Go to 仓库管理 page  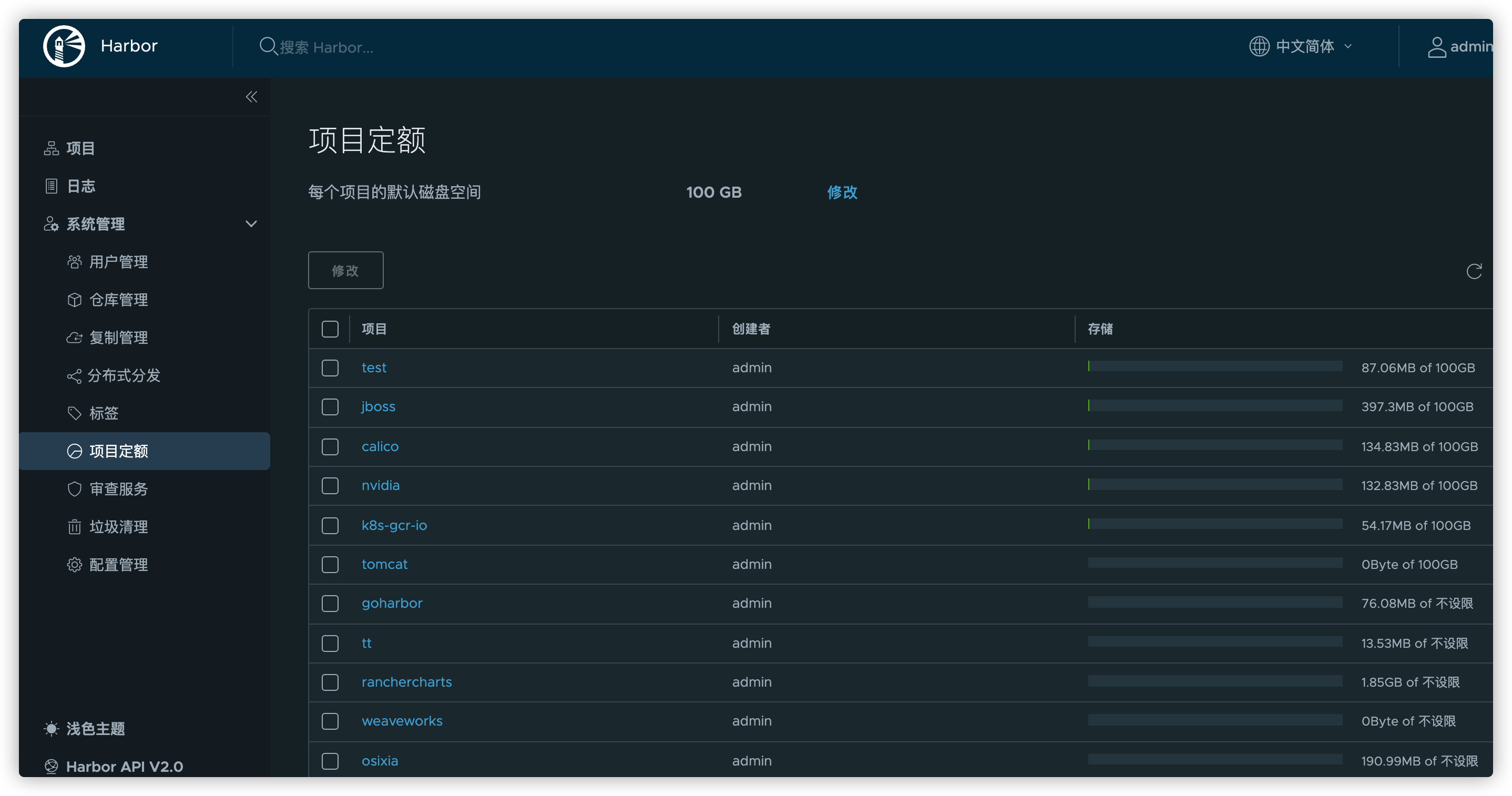click(119, 300)
